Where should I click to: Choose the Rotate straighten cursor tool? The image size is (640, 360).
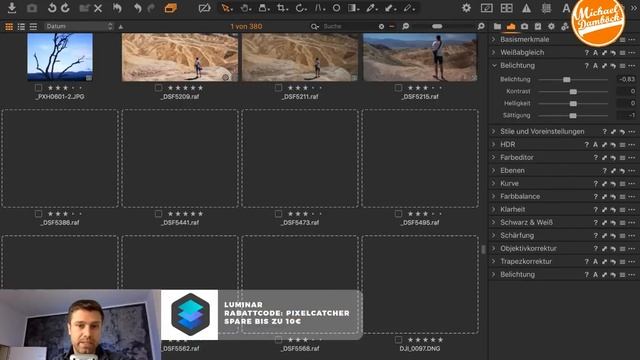[x=300, y=8]
